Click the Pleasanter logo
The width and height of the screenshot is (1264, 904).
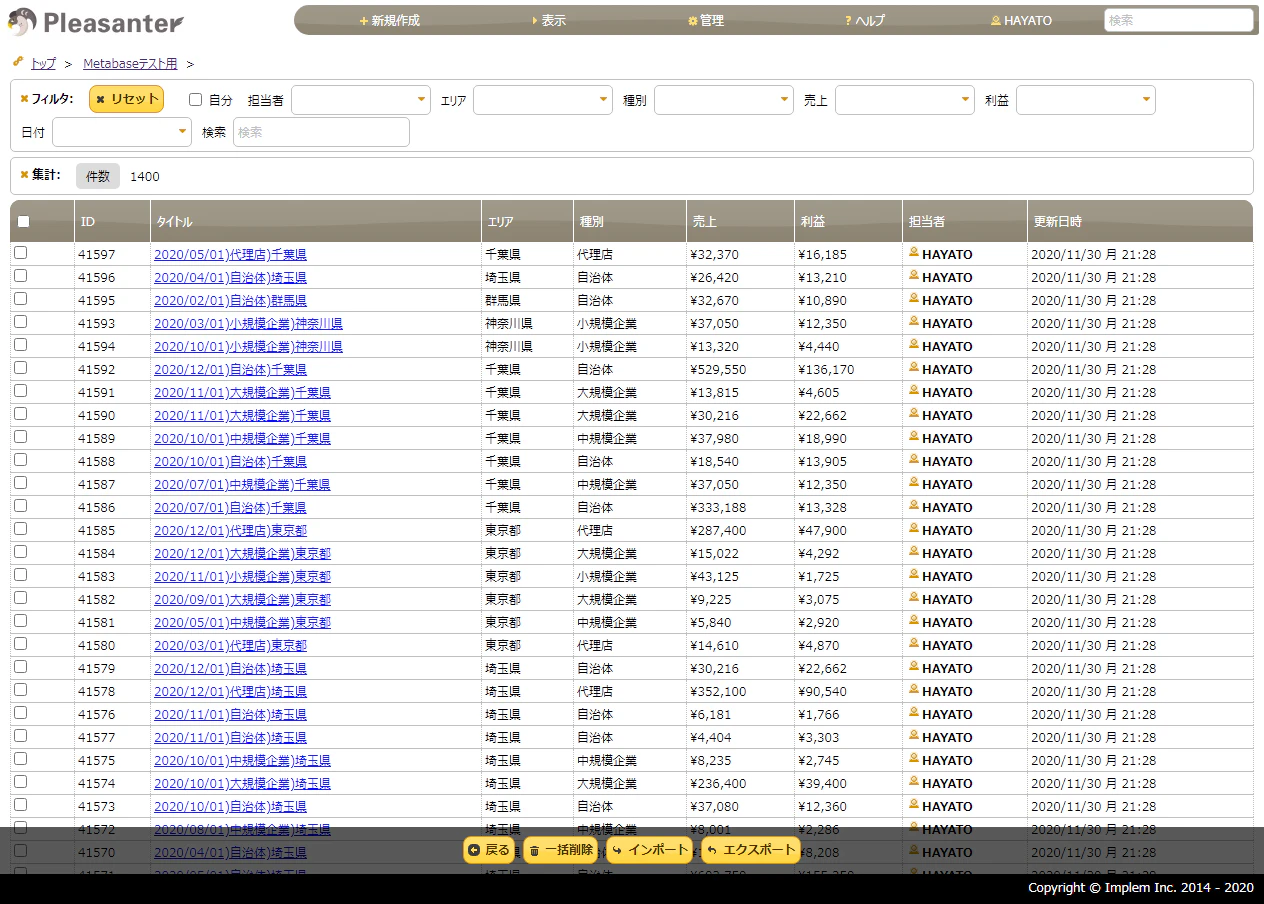[x=96, y=21]
